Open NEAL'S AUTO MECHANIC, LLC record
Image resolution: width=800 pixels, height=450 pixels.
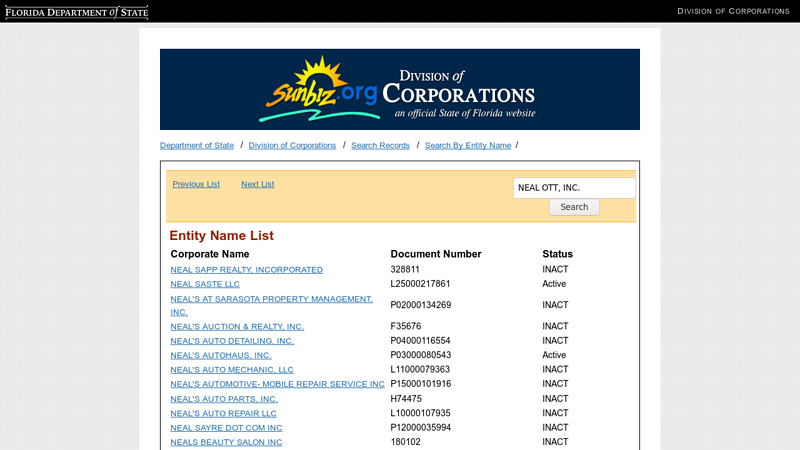(232, 369)
